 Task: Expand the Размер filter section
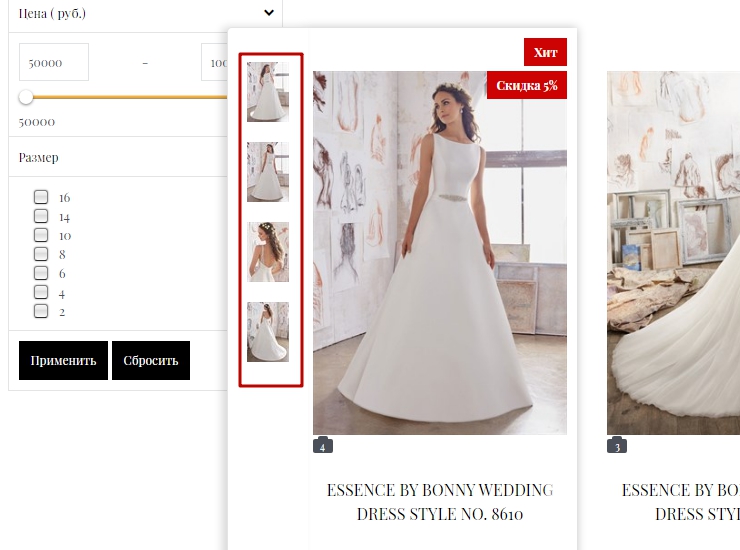(39, 157)
